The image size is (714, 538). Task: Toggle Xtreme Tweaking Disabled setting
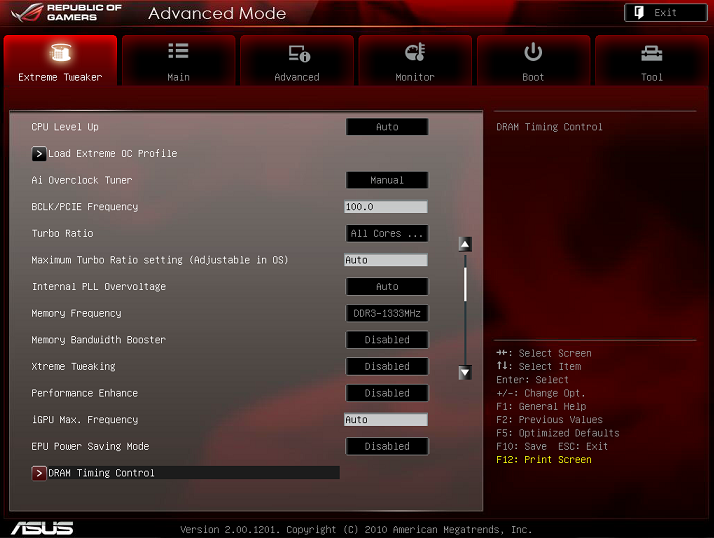pyautogui.click(x=387, y=367)
